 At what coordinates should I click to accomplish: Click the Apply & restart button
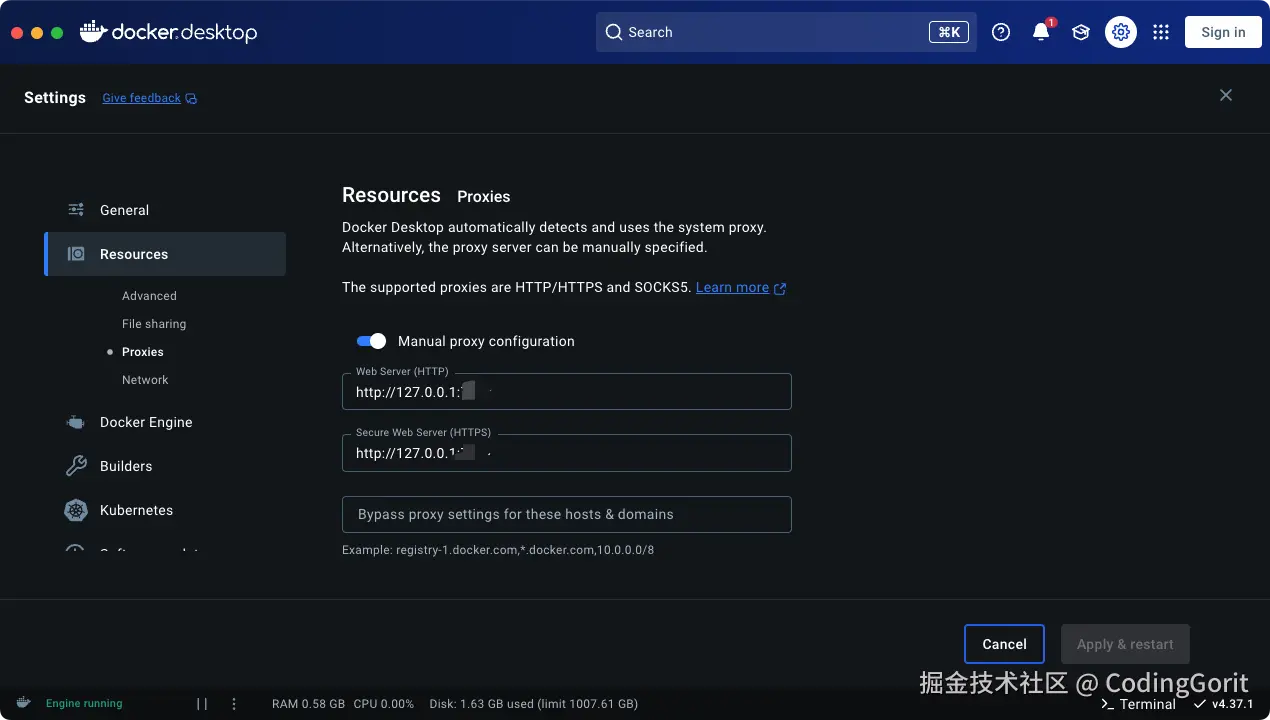pyautogui.click(x=1125, y=644)
